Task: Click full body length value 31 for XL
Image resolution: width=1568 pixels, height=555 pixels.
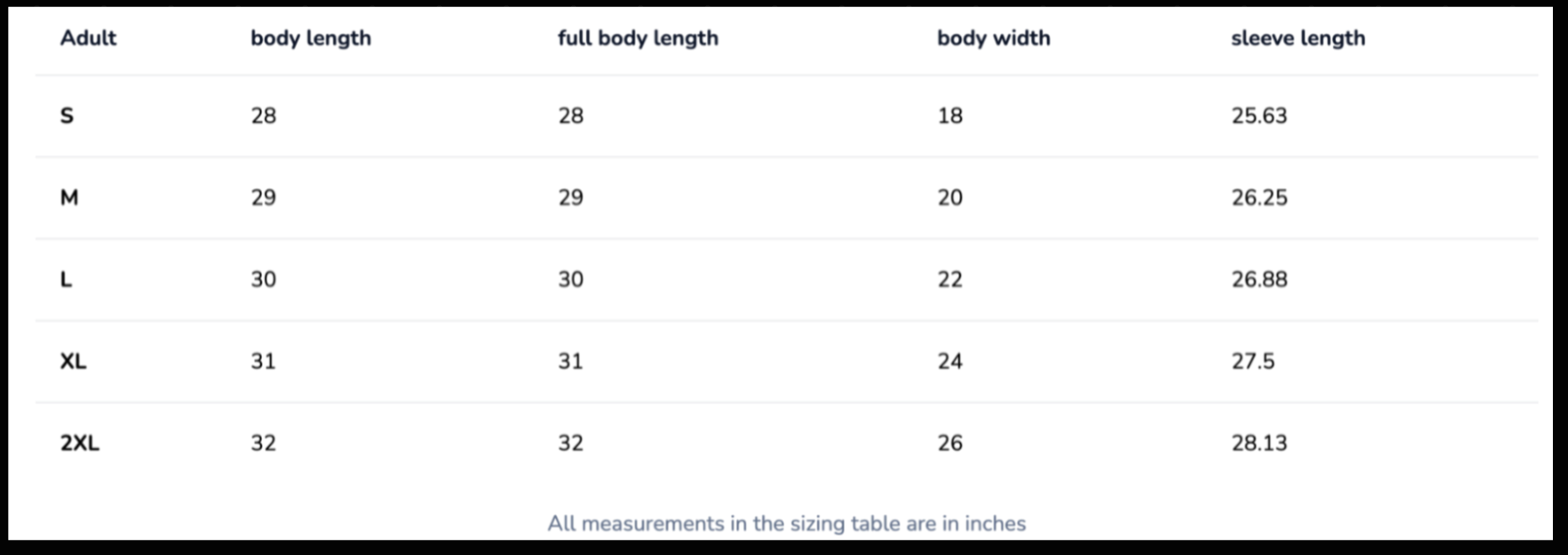Action: point(570,361)
